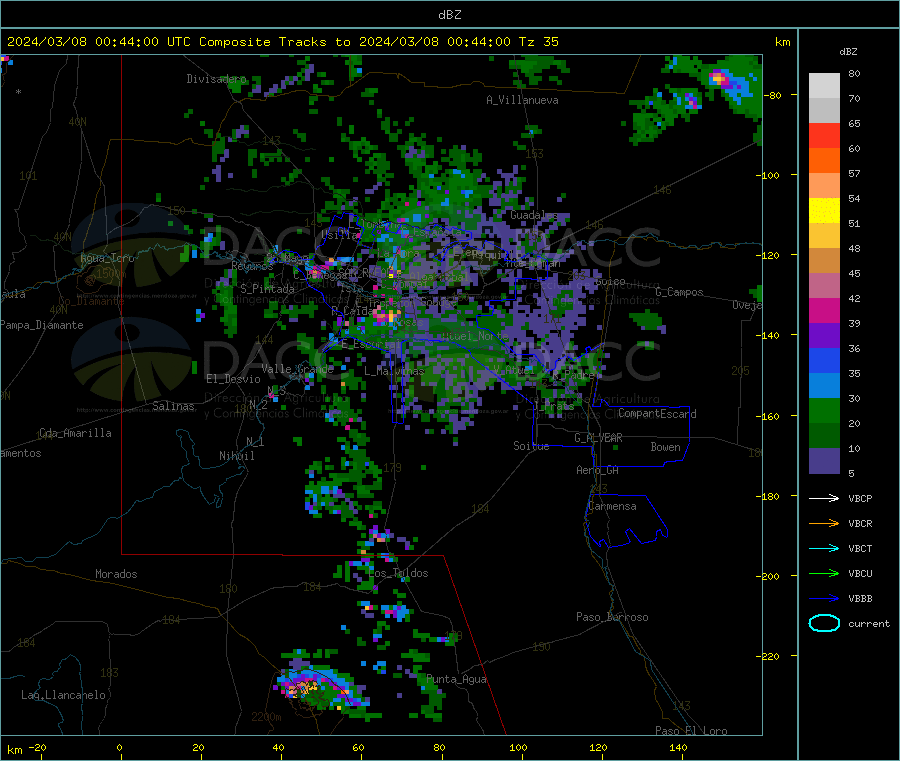Click the Carmensa map label
Screen dimensions: 900x761
[x=612, y=506]
